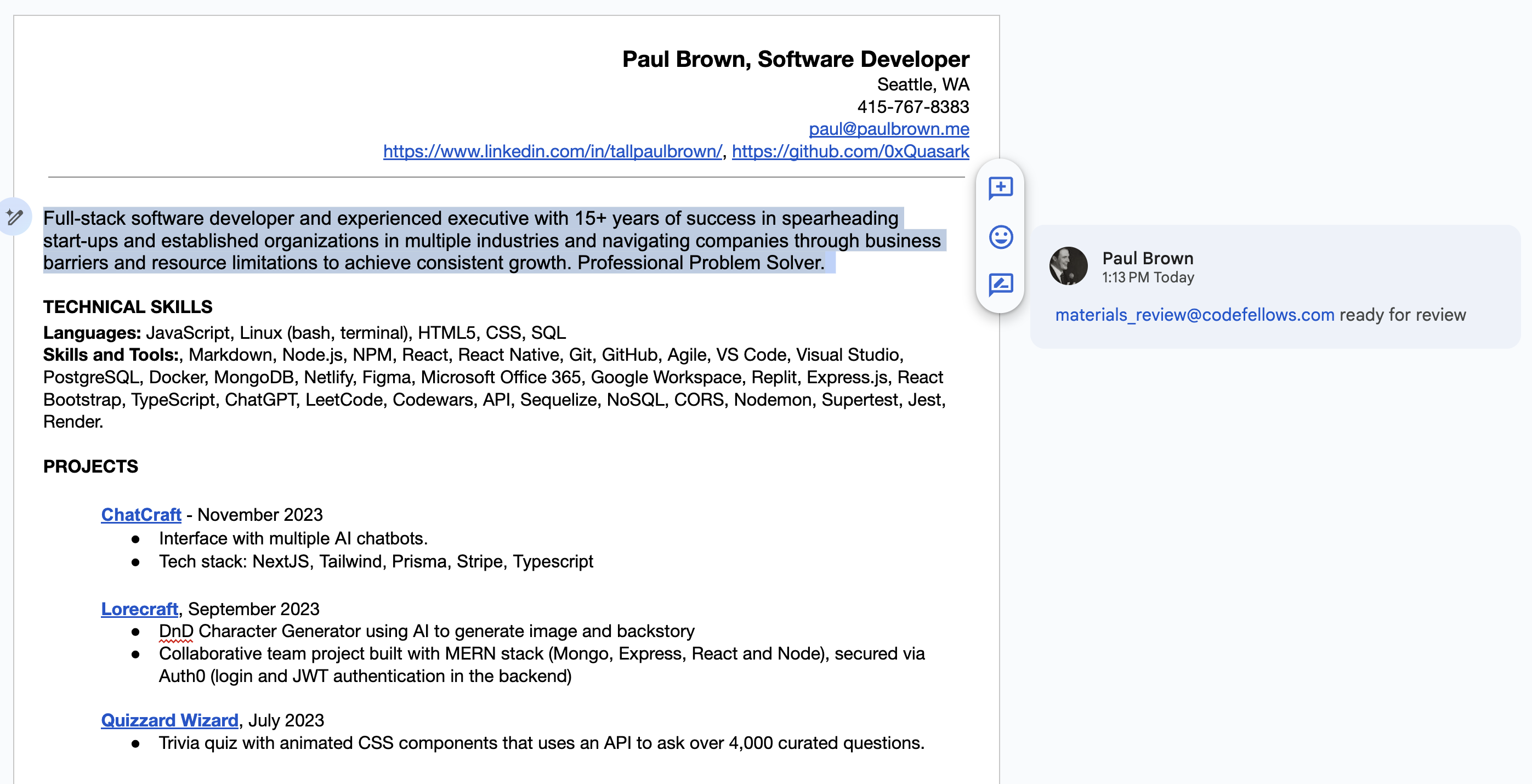Open the paul@paulbrown.me email link
1532x784 pixels.
tap(888, 129)
